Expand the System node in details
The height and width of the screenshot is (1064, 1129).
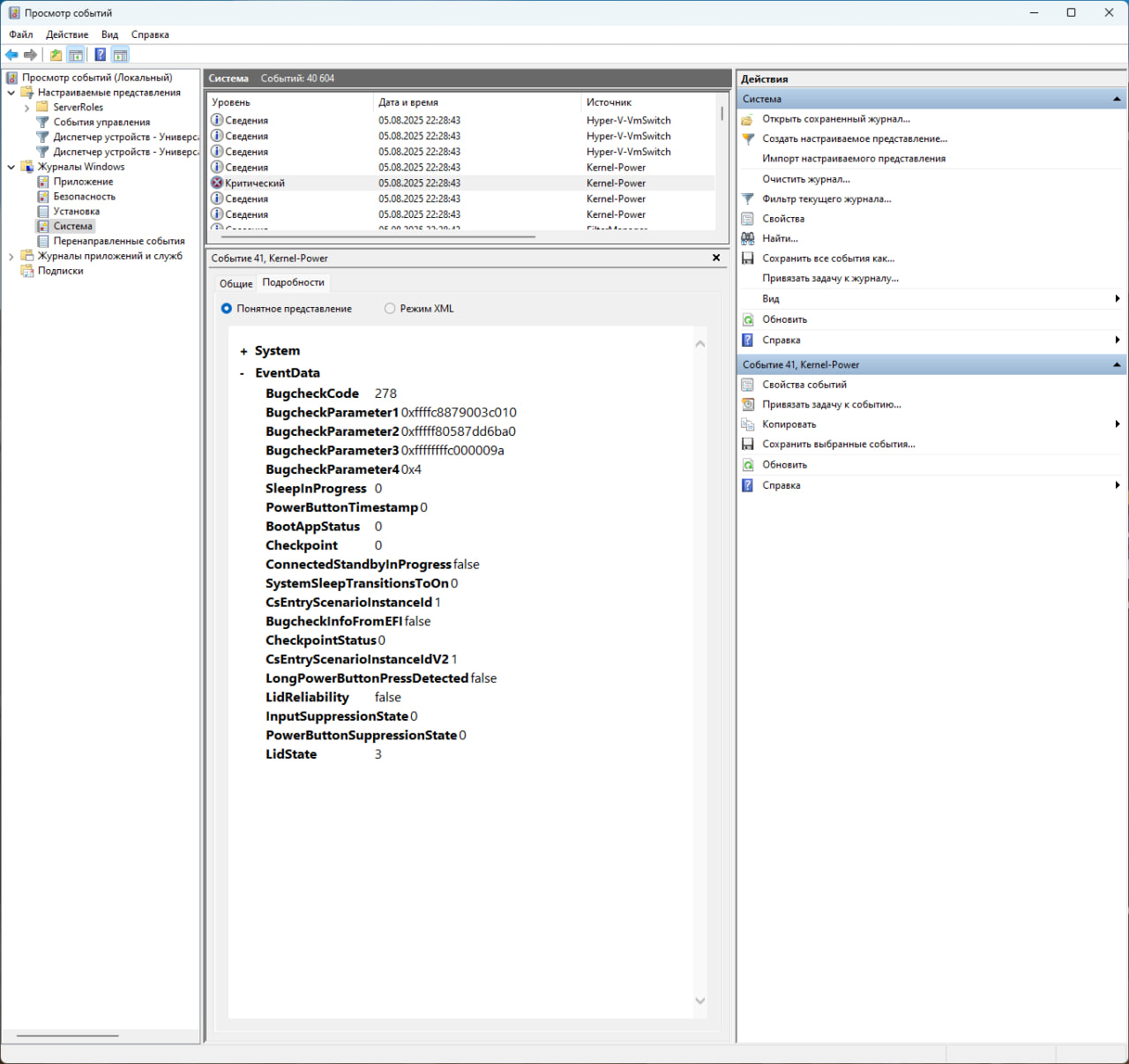[243, 352]
